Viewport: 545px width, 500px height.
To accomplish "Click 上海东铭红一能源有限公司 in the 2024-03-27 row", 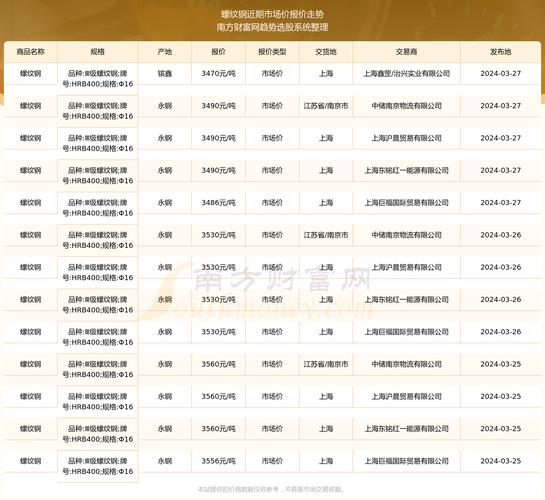I will [x=406, y=170].
